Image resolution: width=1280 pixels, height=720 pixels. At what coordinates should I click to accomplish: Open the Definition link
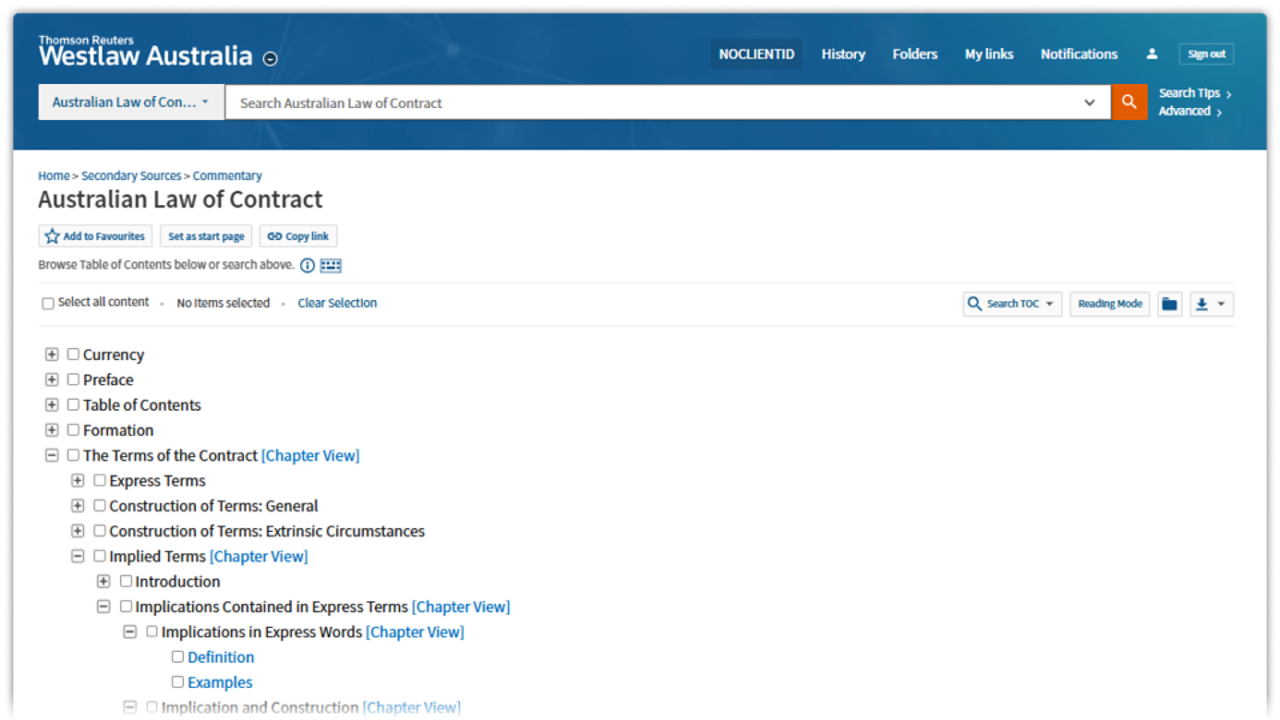coord(220,657)
